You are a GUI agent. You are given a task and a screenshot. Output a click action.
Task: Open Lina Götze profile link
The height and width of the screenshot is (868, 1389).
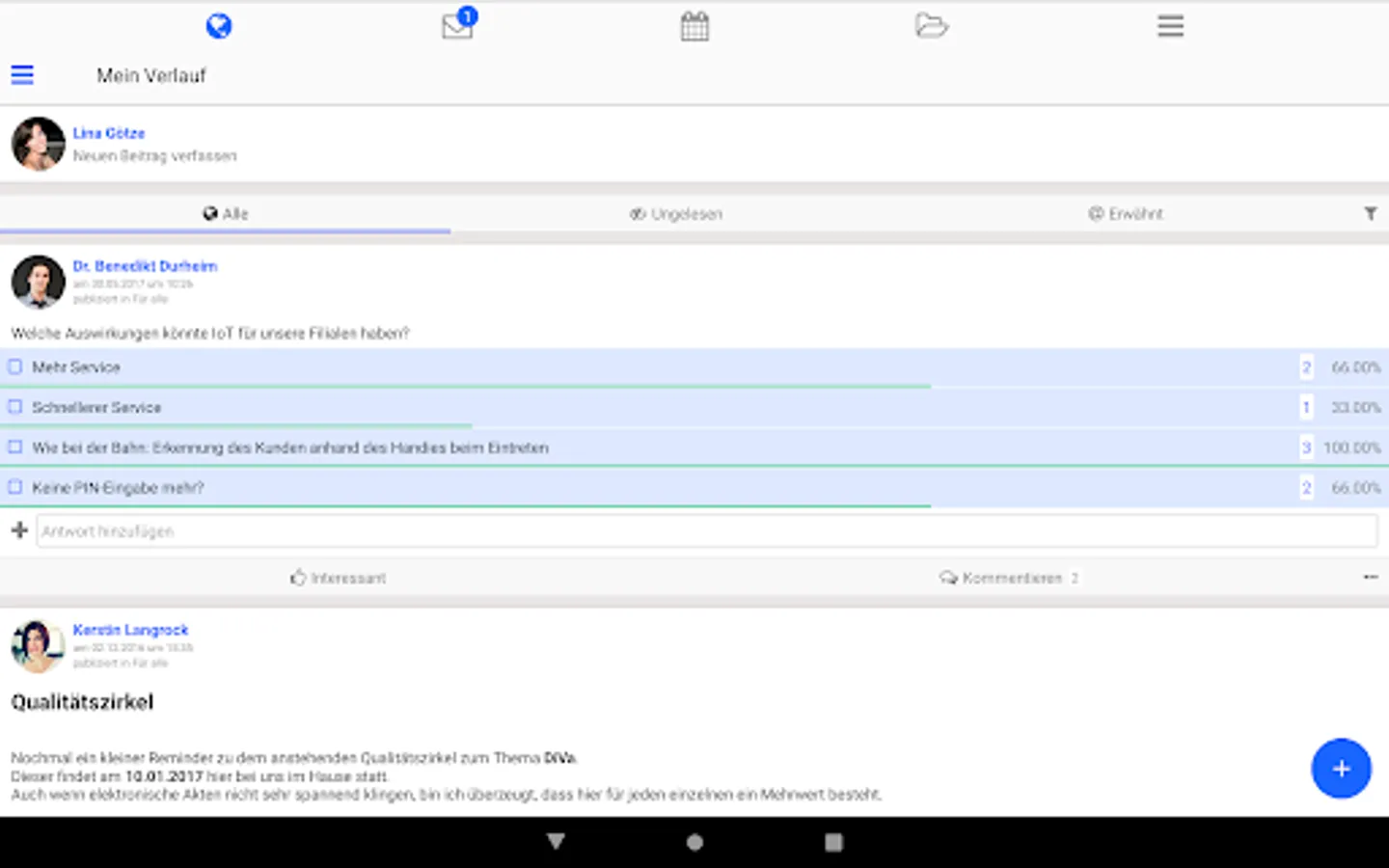coord(109,133)
